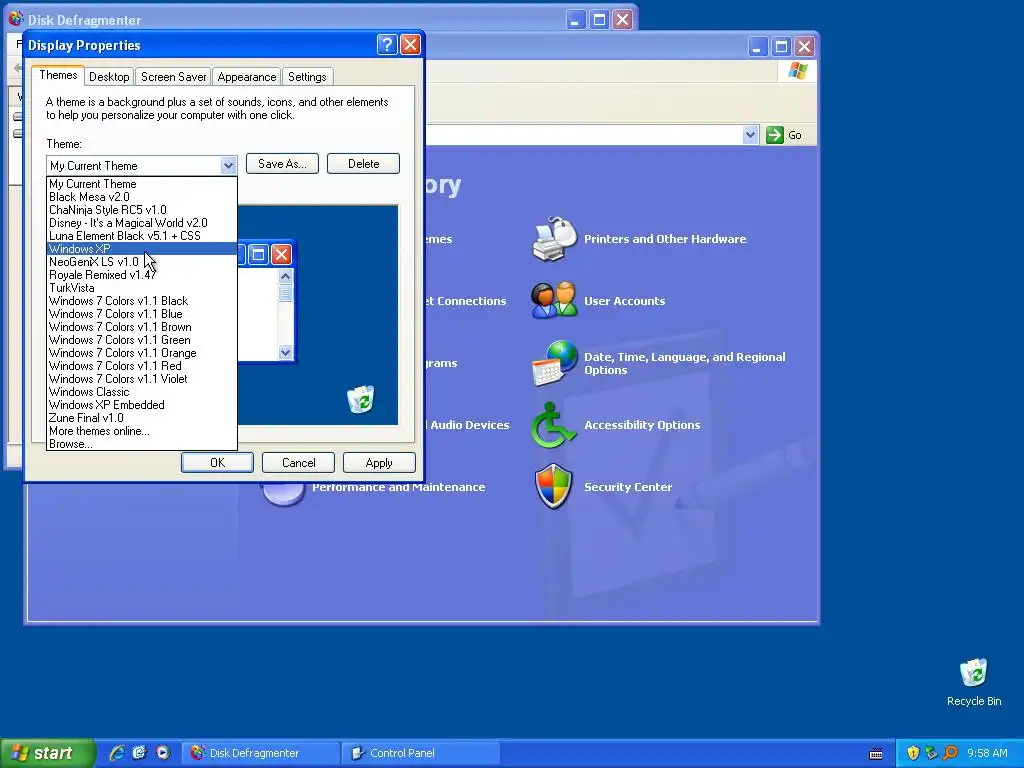Switch to the Desktop tab
This screenshot has height=768, width=1024.
click(109, 76)
